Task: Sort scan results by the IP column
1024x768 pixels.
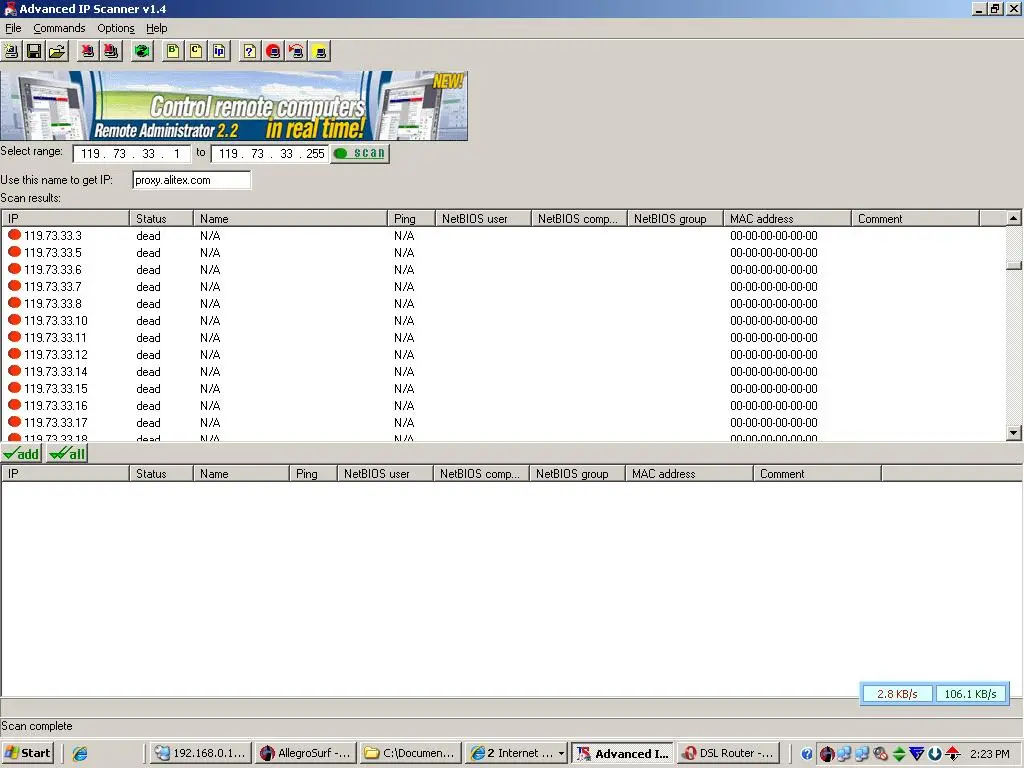Action: [x=65, y=219]
